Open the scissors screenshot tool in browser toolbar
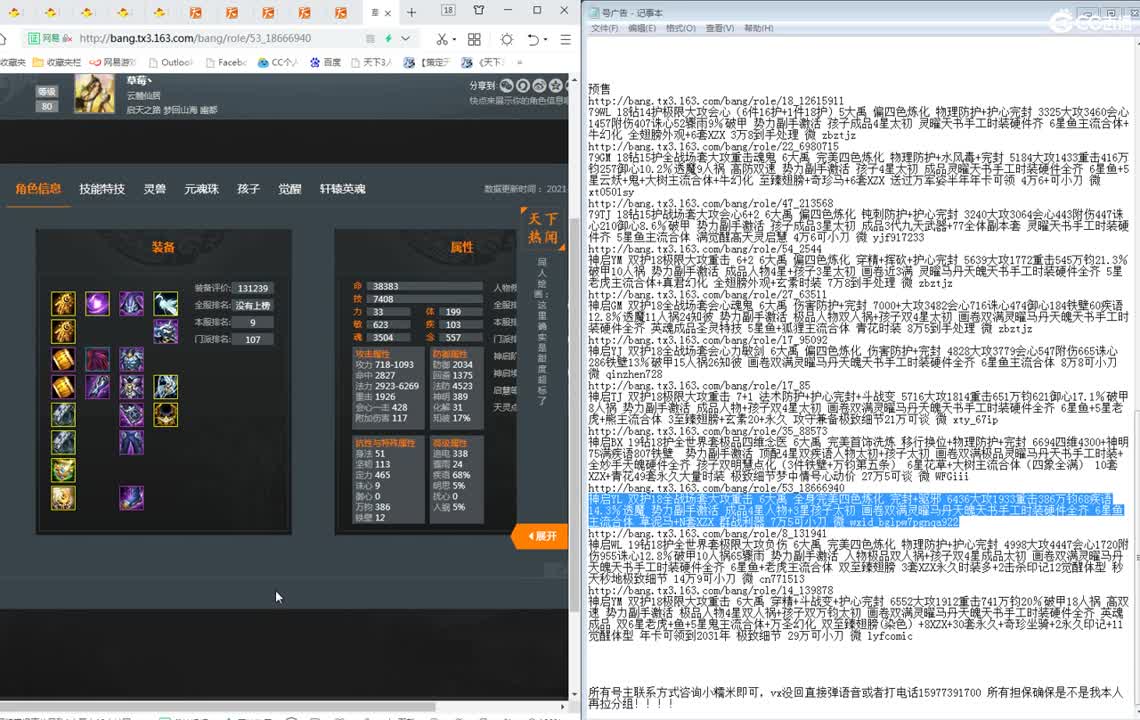 pos(441,39)
